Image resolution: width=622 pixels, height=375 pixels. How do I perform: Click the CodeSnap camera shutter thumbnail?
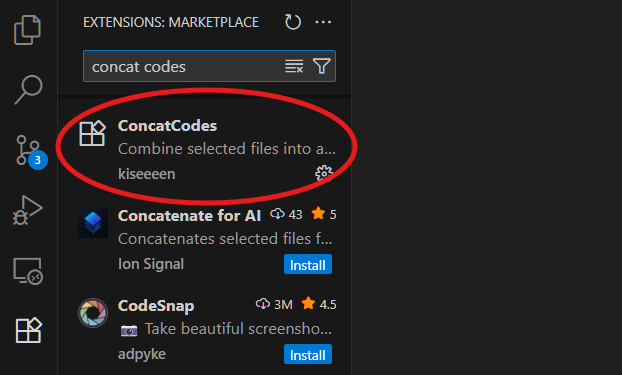click(x=93, y=313)
